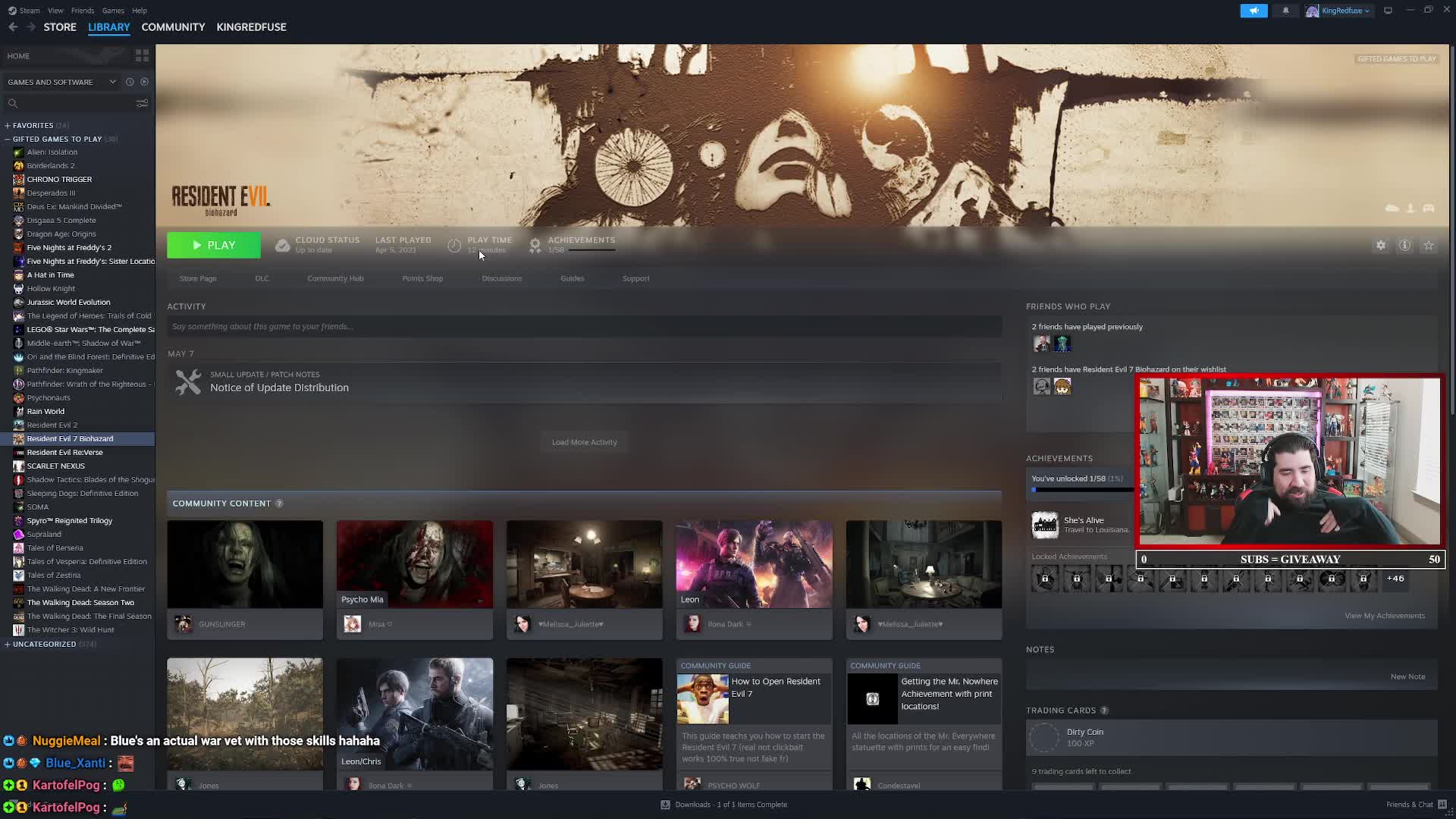The width and height of the screenshot is (1456, 819).
Task: Open the Friends menu
Action: (x=83, y=11)
